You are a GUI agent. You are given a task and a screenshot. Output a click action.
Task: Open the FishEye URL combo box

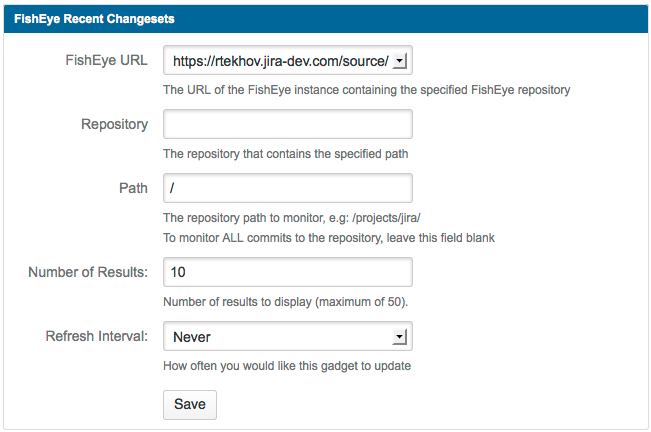pyautogui.click(x=280, y=62)
